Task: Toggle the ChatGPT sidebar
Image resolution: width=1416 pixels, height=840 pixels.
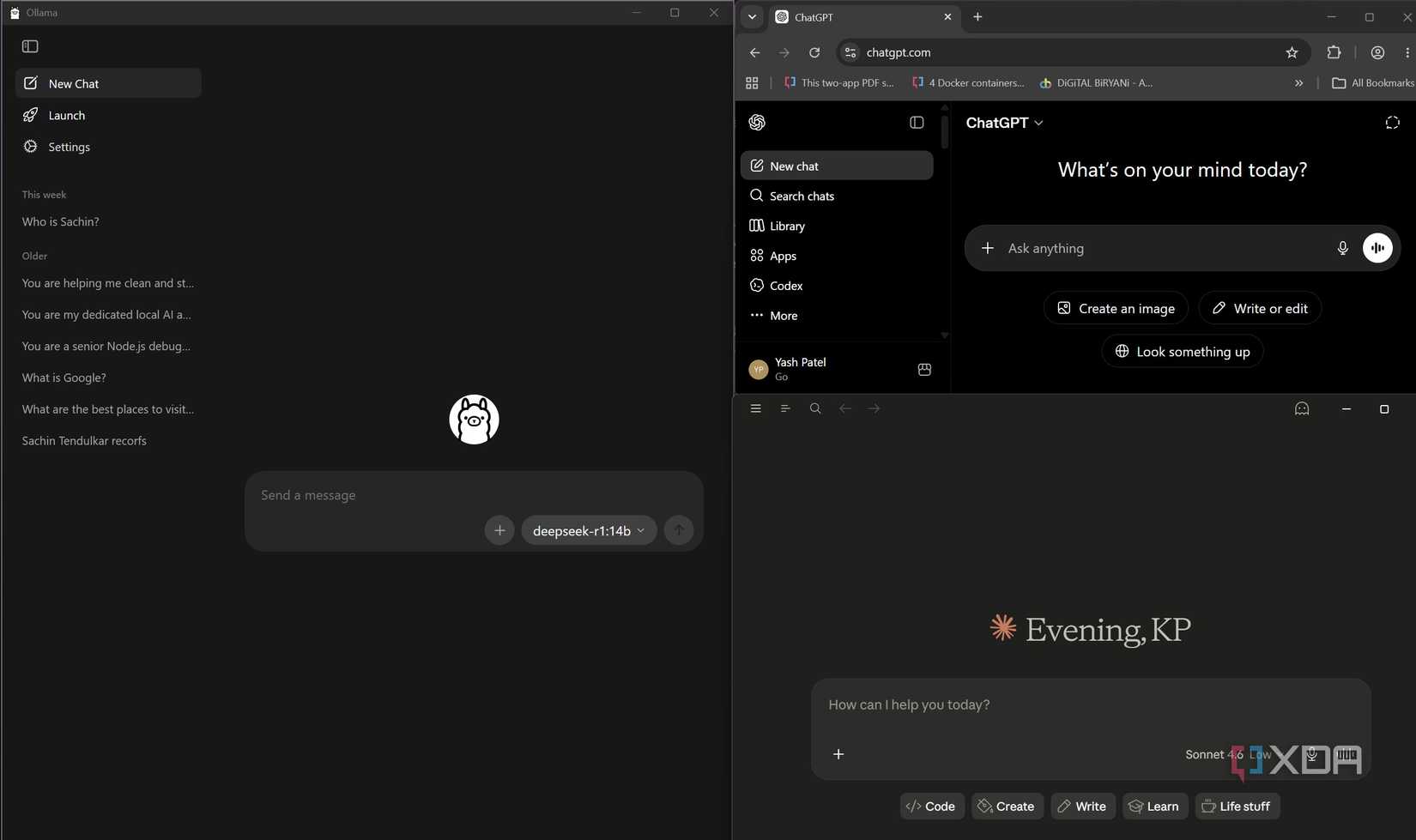Action: (917, 123)
